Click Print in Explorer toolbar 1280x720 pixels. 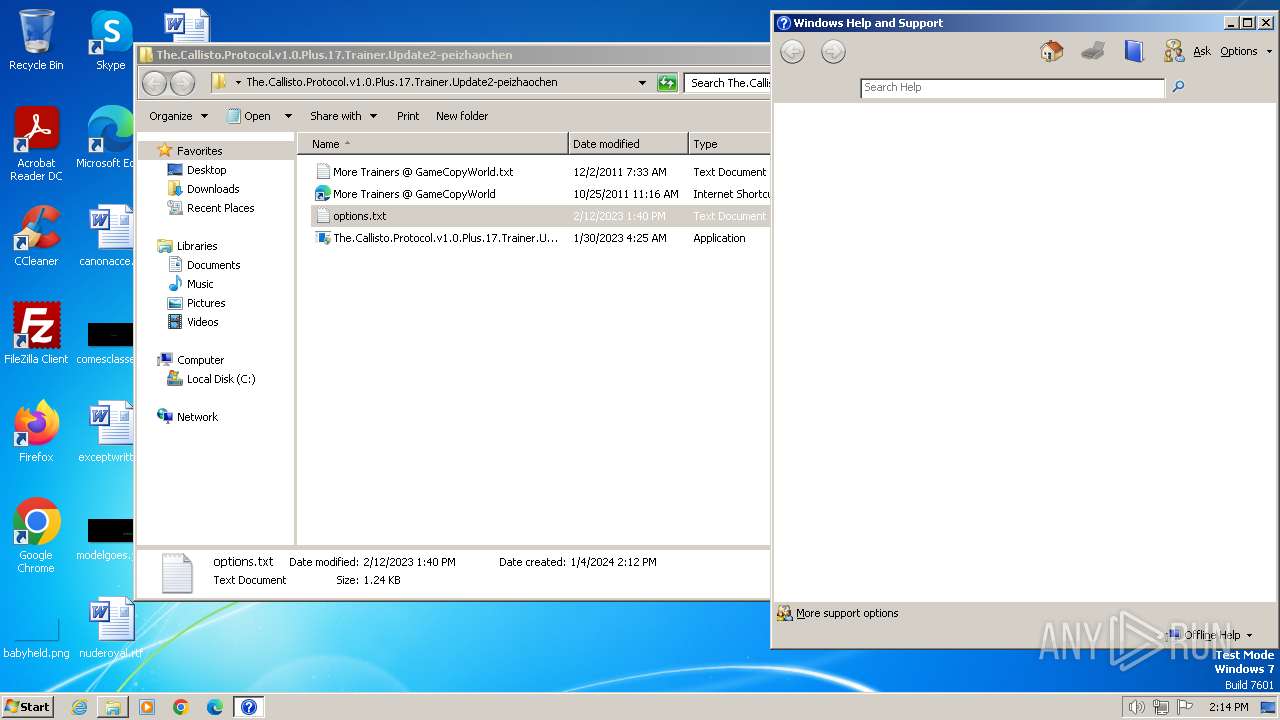(408, 116)
